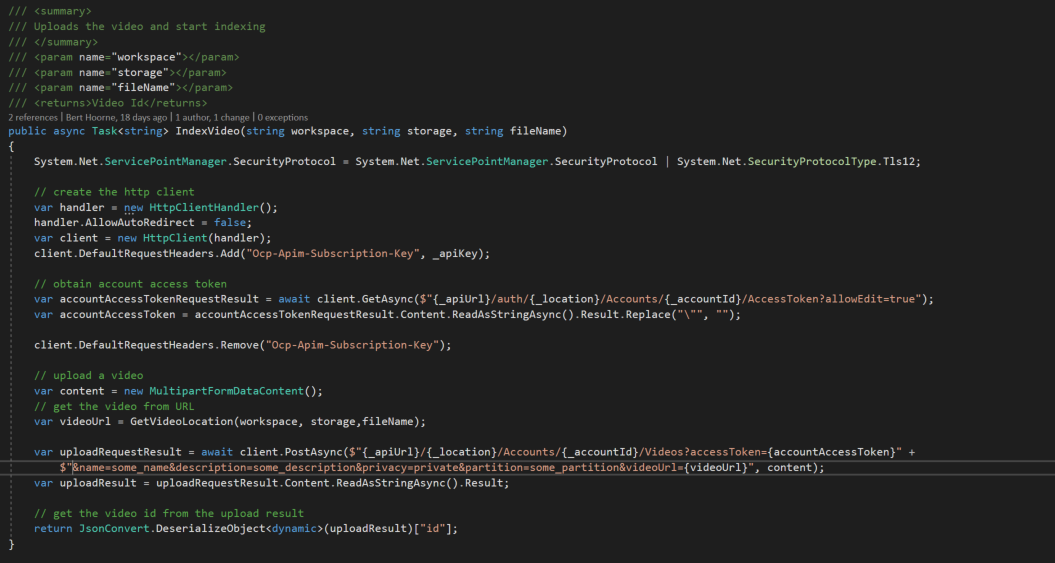Click the '0 exceptions' CodeLens link

tap(283, 117)
